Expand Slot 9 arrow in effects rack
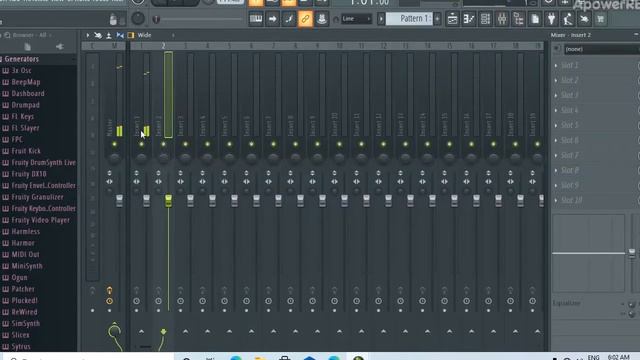640x360 pixels. click(x=556, y=185)
